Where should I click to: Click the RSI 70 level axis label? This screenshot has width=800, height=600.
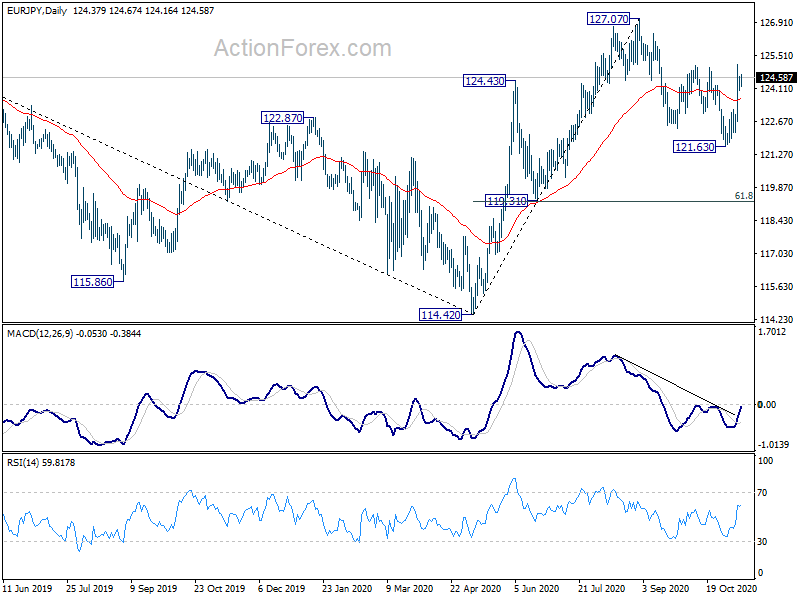(762, 493)
